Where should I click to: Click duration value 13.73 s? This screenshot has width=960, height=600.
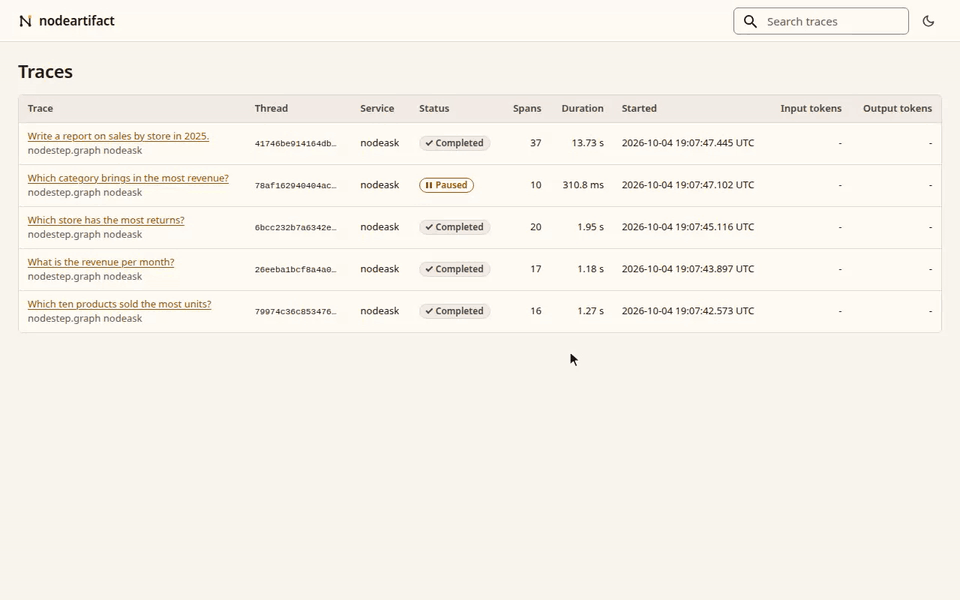[588, 143]
